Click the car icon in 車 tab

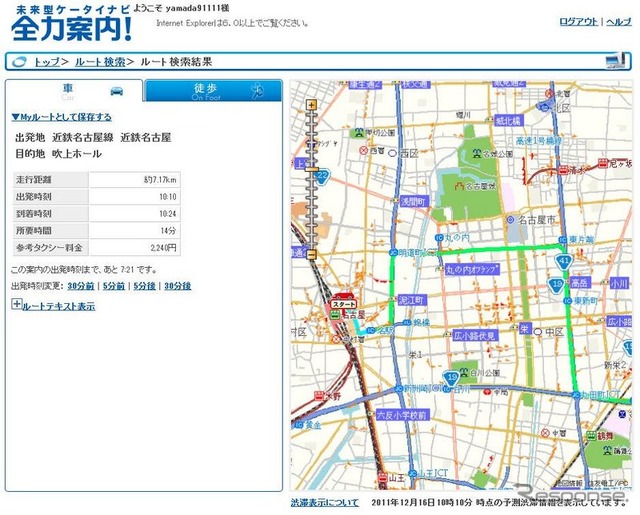[x=117, y=91]
